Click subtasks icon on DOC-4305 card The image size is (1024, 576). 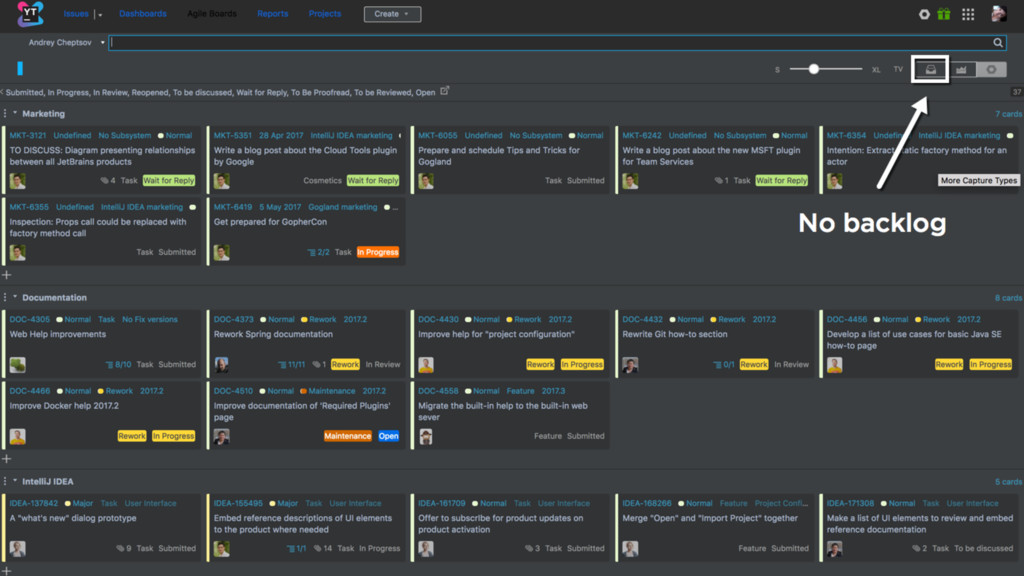coord(110,364)
